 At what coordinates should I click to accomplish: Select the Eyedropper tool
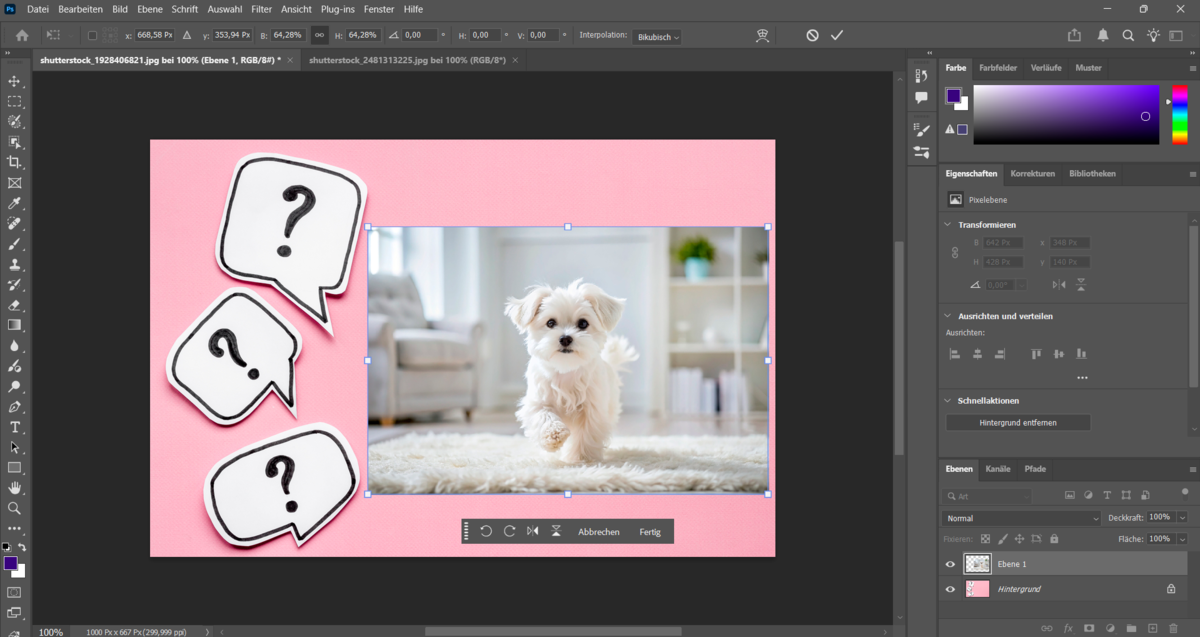[x=14, y=203]
